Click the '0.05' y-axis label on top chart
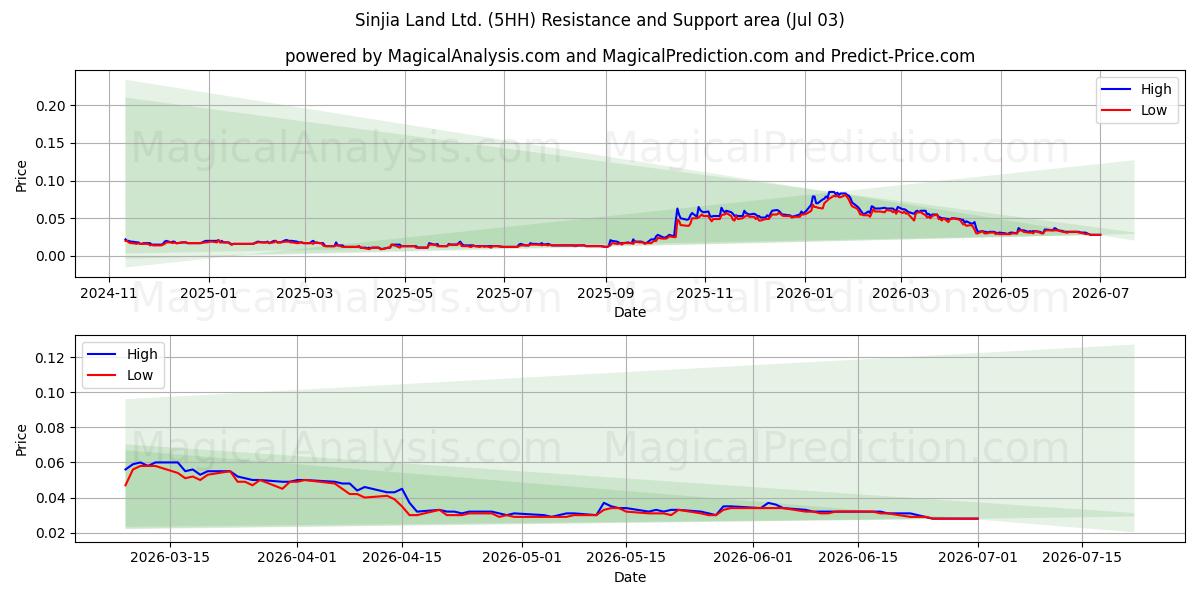 (51, 219)
